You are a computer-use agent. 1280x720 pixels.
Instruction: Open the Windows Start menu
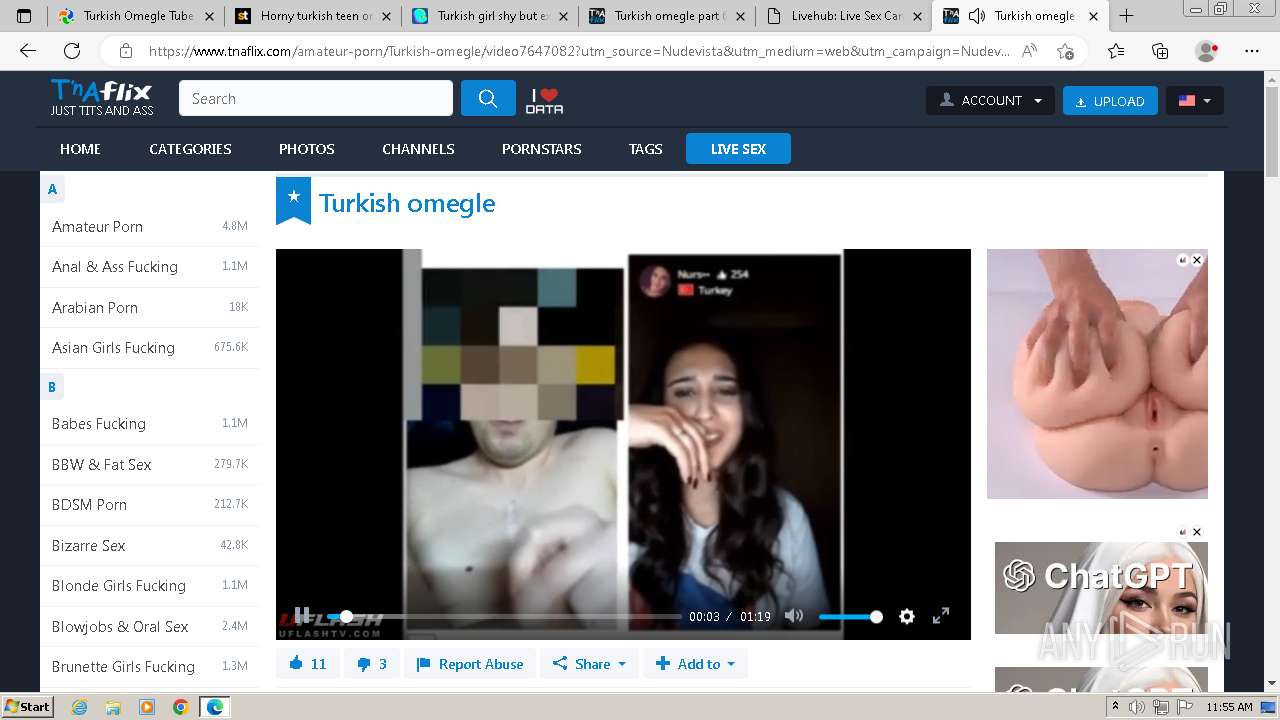27,707
